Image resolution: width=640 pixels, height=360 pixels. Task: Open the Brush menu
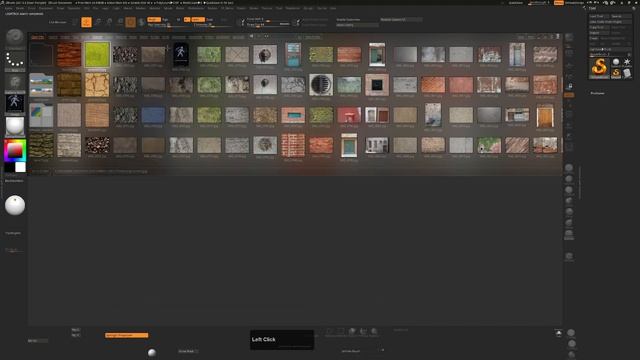[20, 8]
